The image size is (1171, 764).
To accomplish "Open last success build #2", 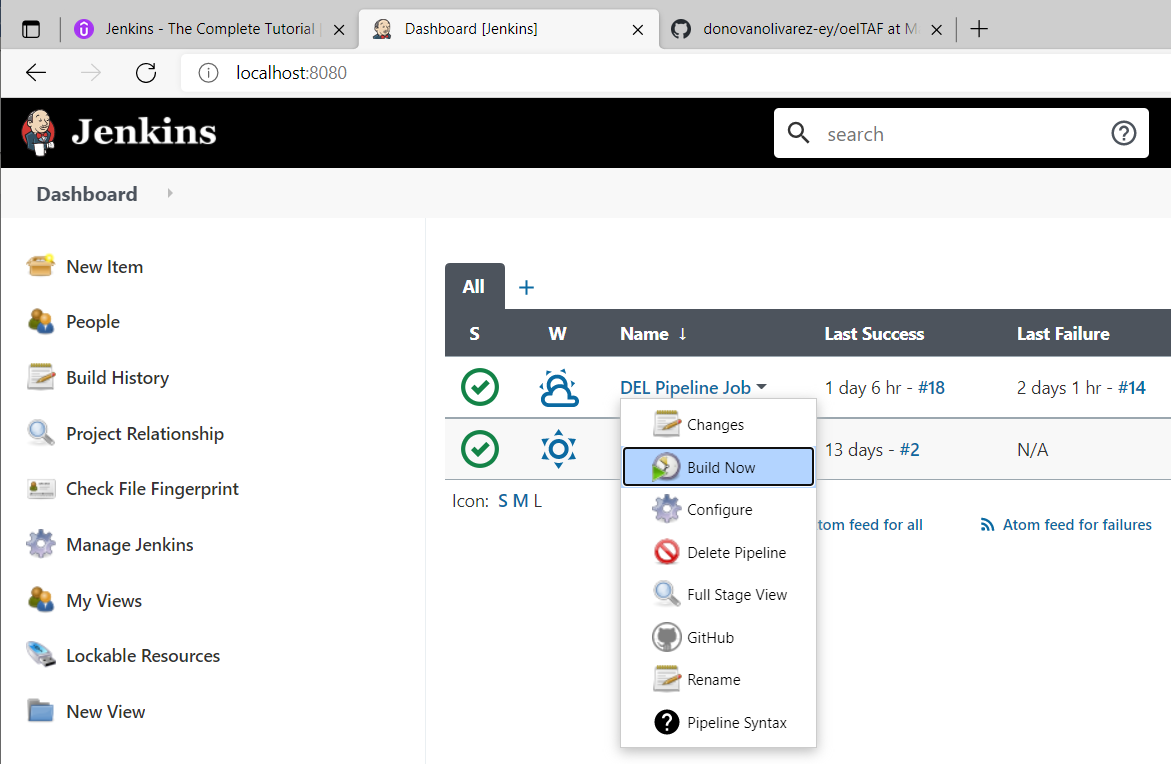I will (909, 450).
